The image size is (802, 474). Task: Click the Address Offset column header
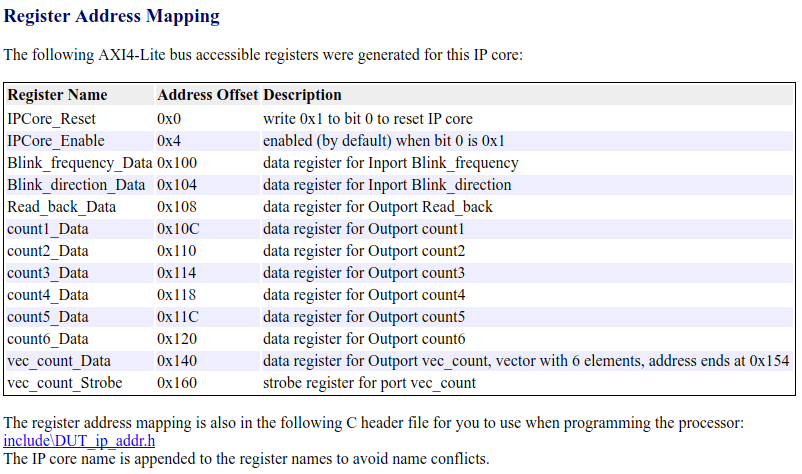(207, 96)
